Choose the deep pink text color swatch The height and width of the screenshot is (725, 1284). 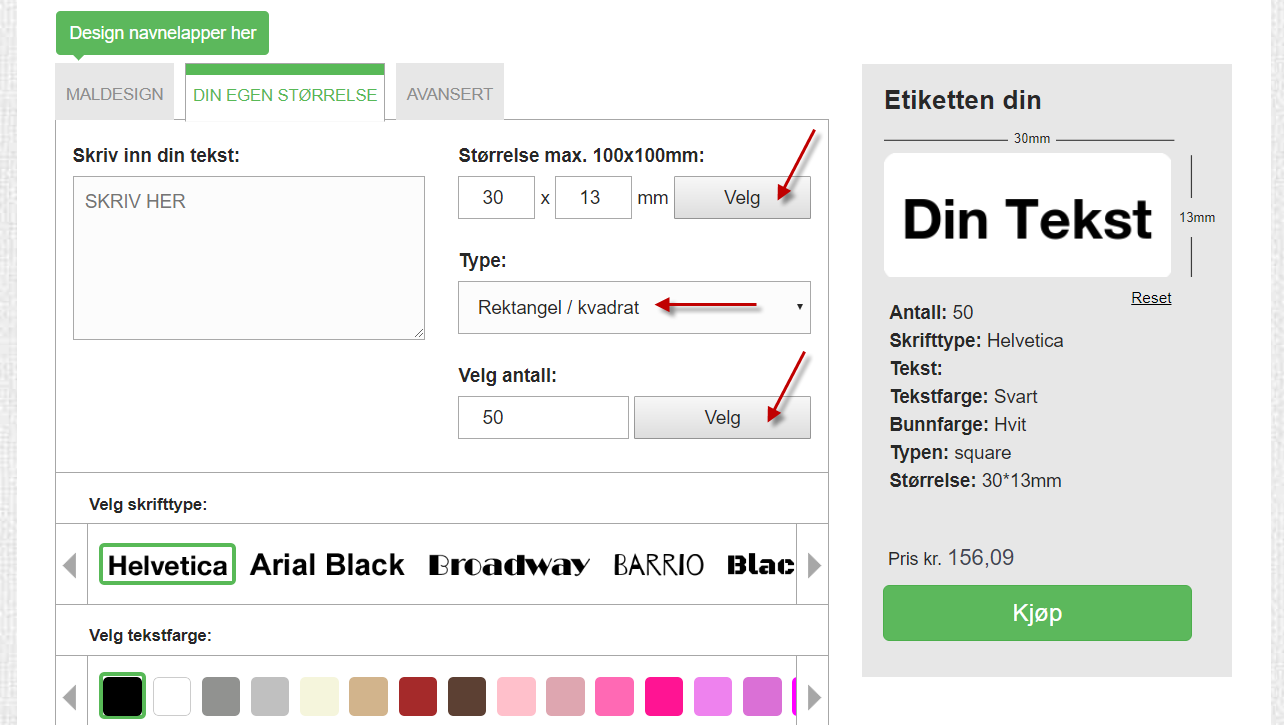tap(664, 696)
